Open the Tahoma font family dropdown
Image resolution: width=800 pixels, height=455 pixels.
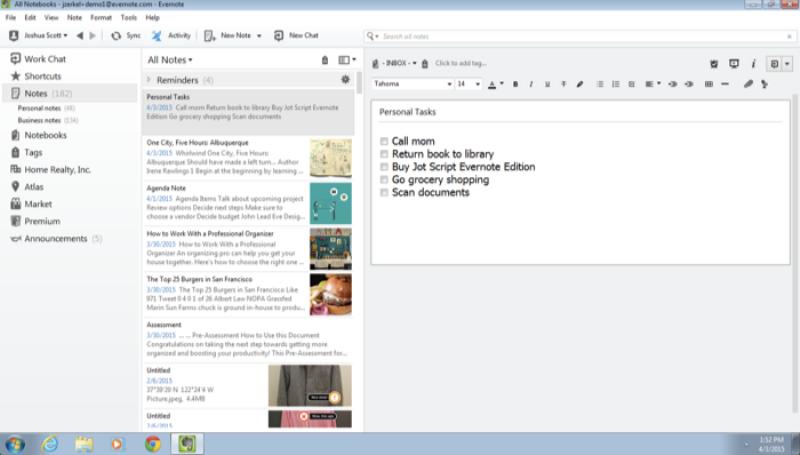pos(412,84)
